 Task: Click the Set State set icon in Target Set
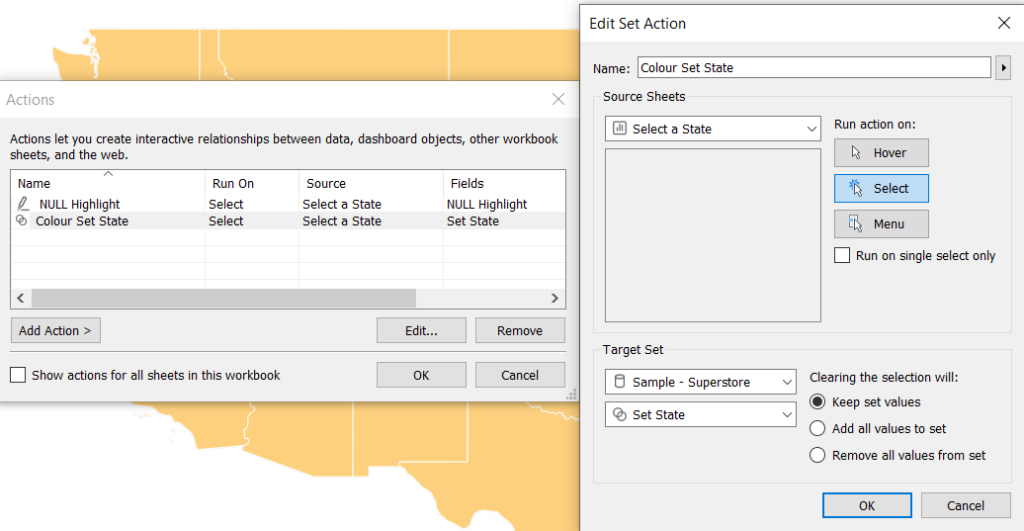pos(620,415)
